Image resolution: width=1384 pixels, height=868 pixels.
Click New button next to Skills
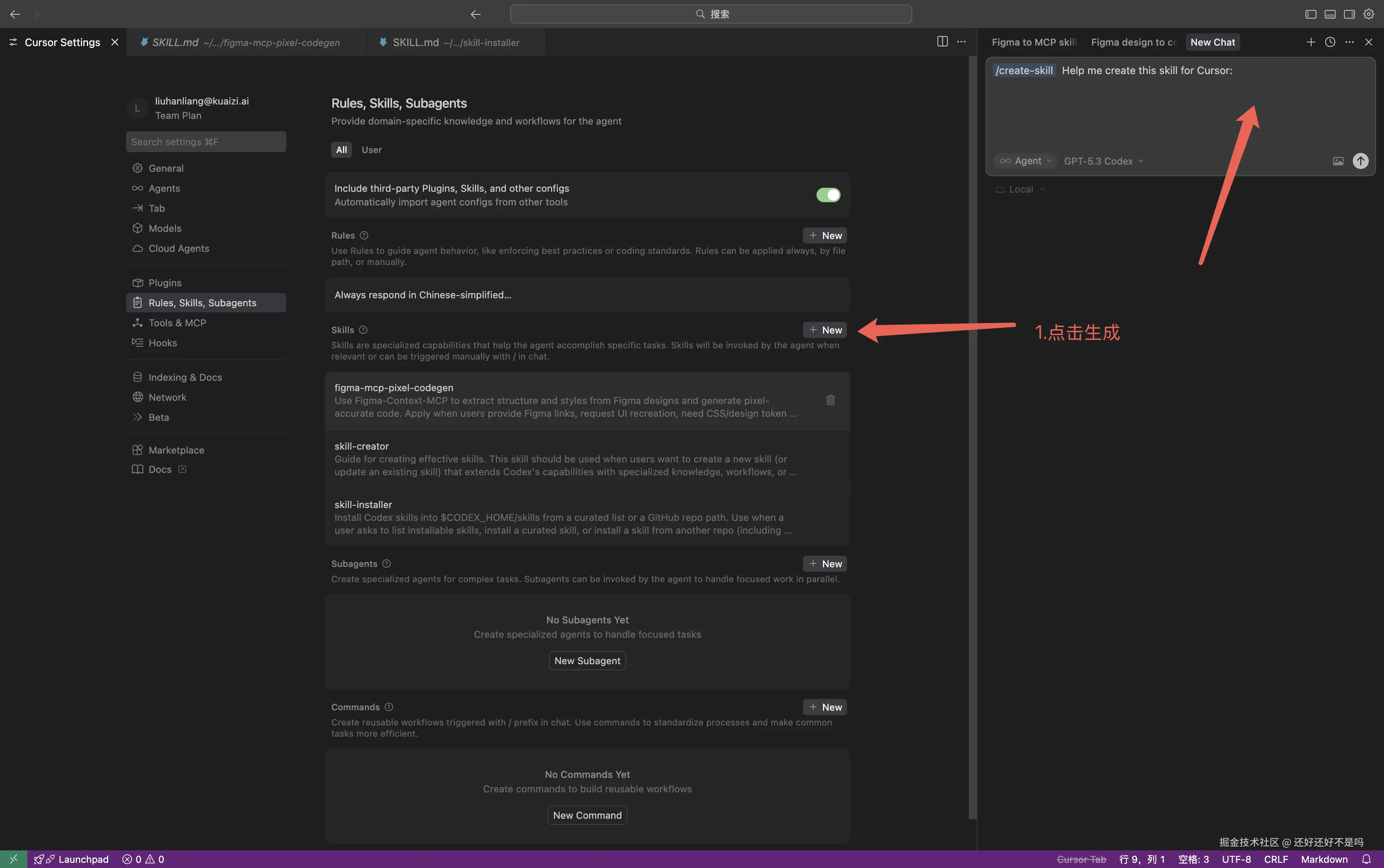pos(824,330)
